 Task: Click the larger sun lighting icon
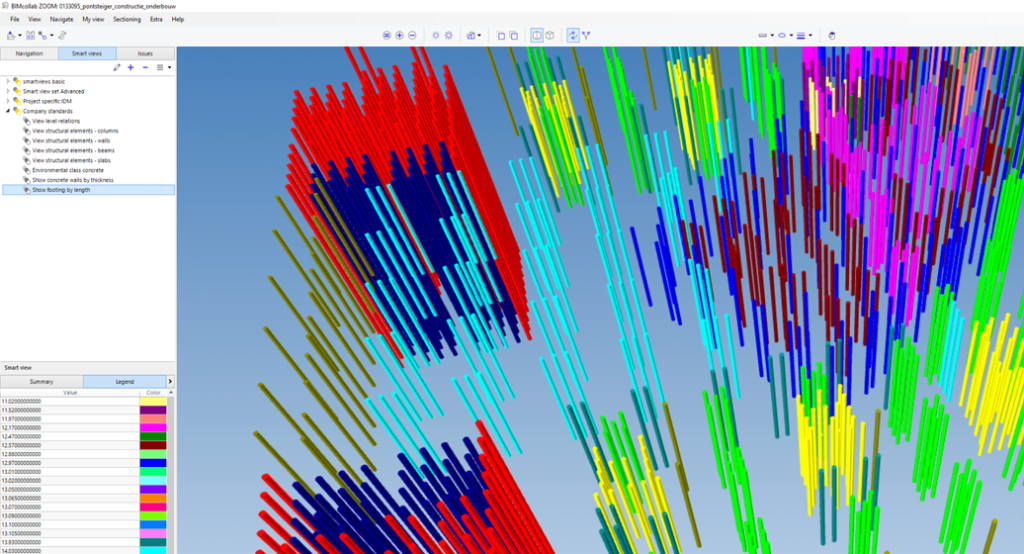pos(449,35)
